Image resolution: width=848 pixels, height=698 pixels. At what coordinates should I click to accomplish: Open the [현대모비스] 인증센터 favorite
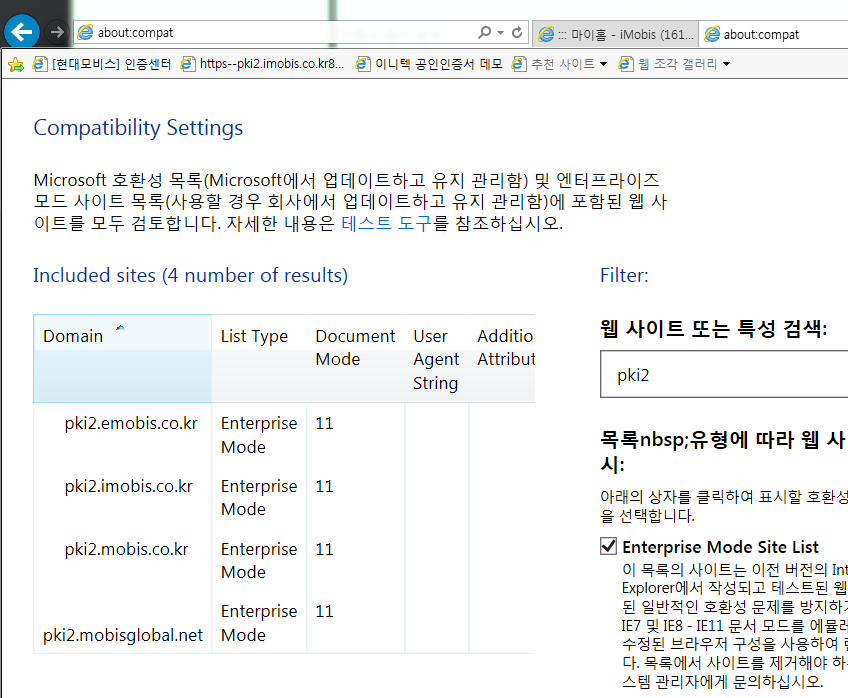click(102, 64)
